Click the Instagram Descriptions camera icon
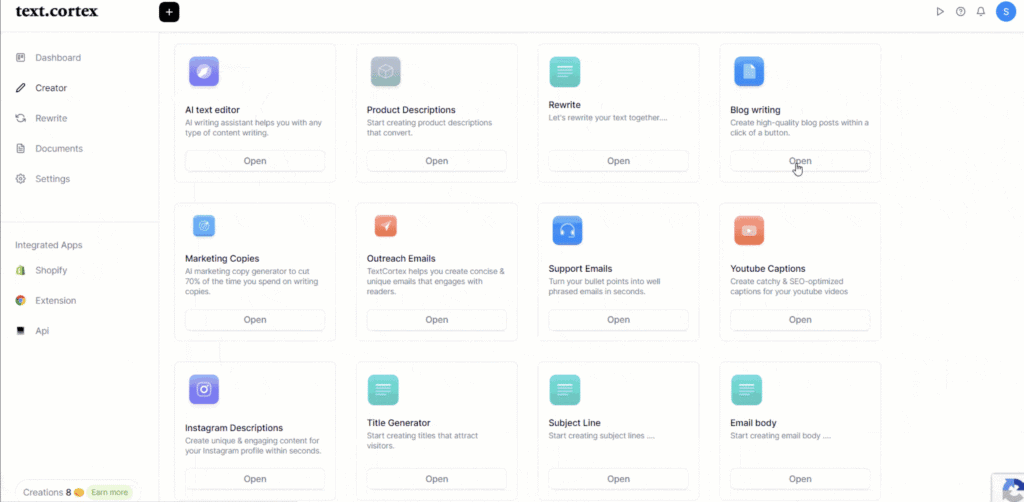 coord(204,390)
